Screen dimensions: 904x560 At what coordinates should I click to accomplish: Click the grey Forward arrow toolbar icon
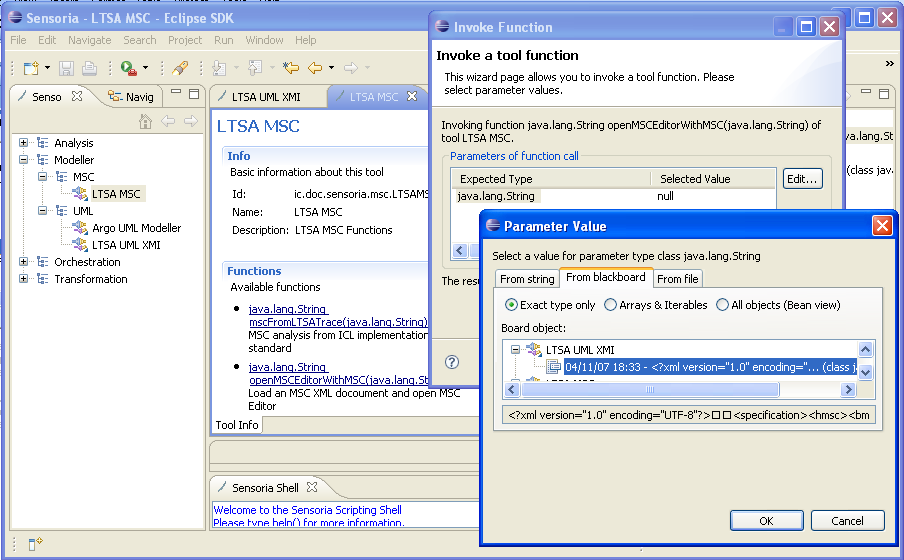coord(351,68)
